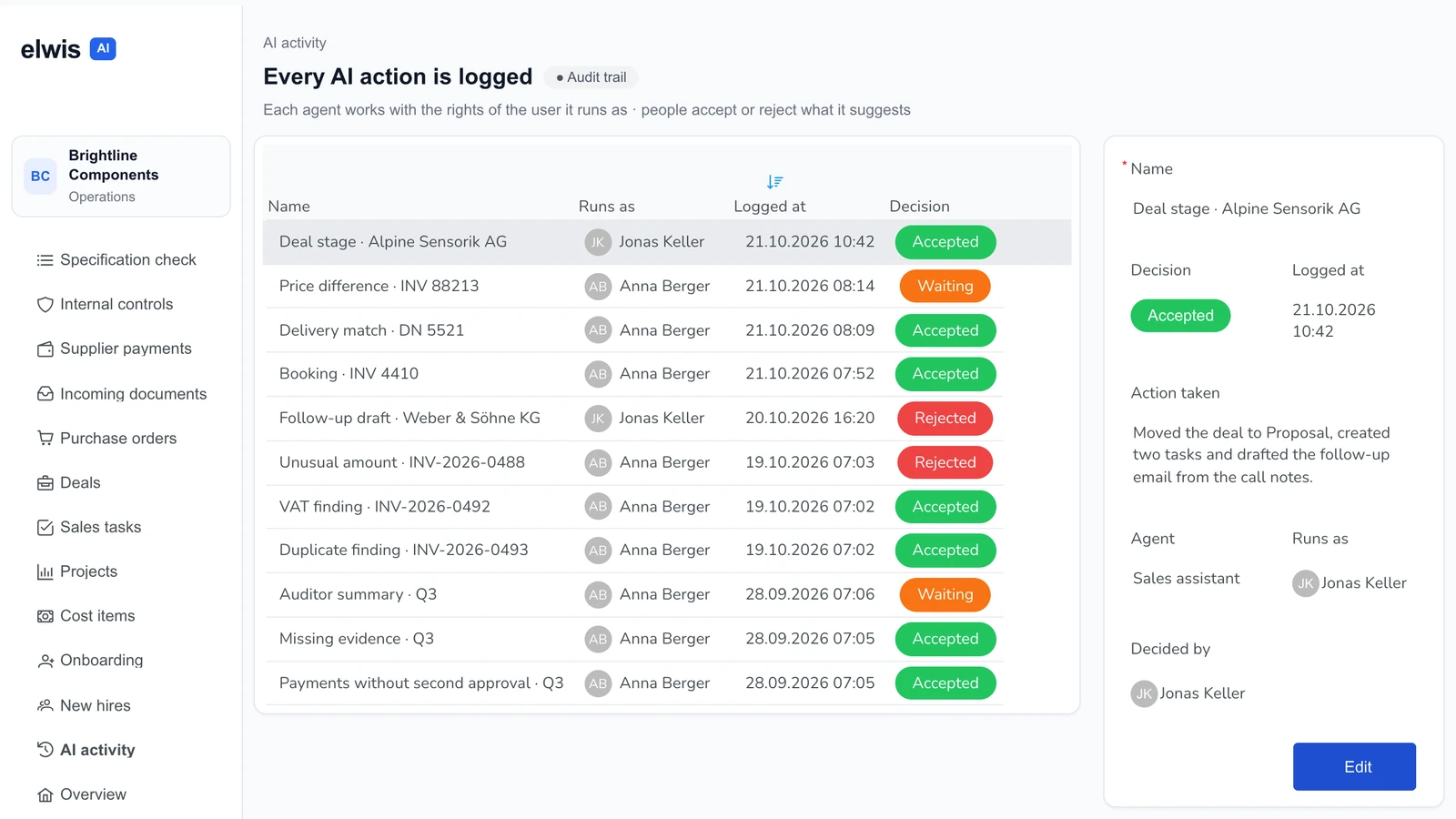Select row VAT finding · INV-2026-0492

pos(635,507)
